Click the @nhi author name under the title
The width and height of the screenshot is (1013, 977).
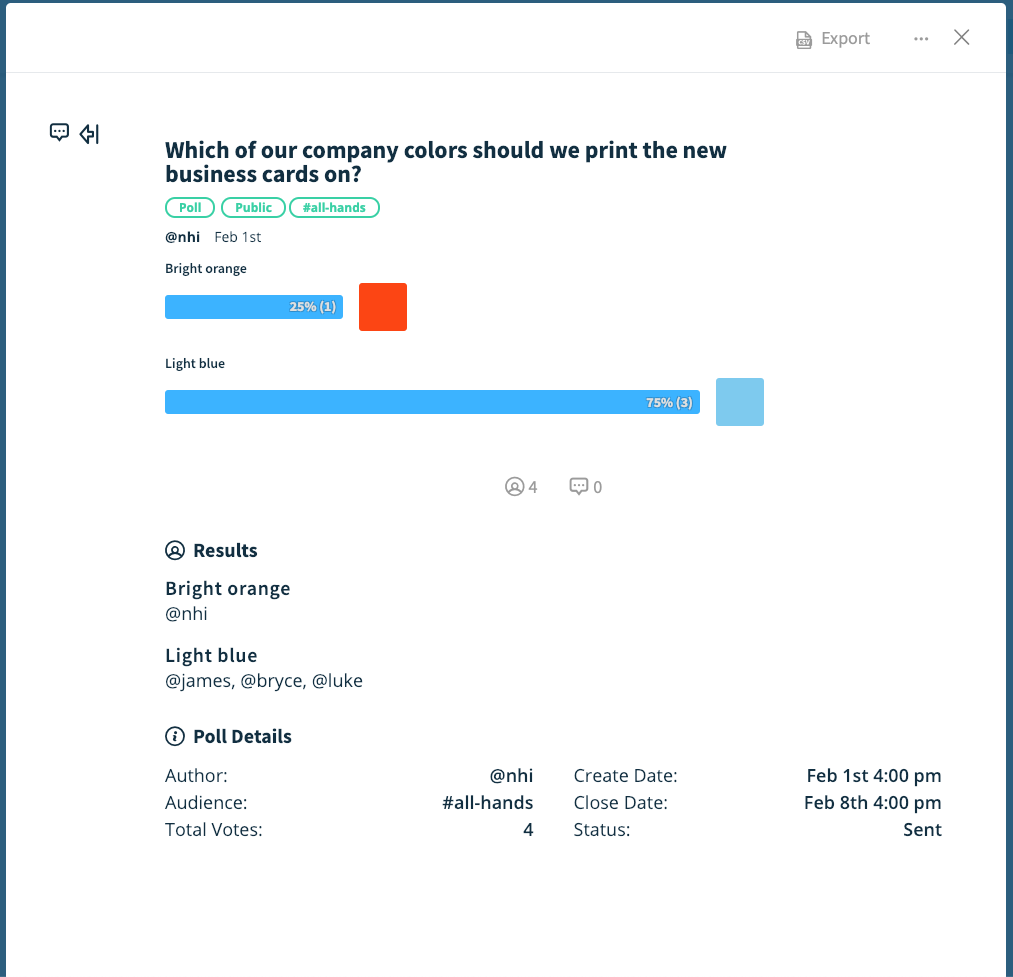coord(182,237)
